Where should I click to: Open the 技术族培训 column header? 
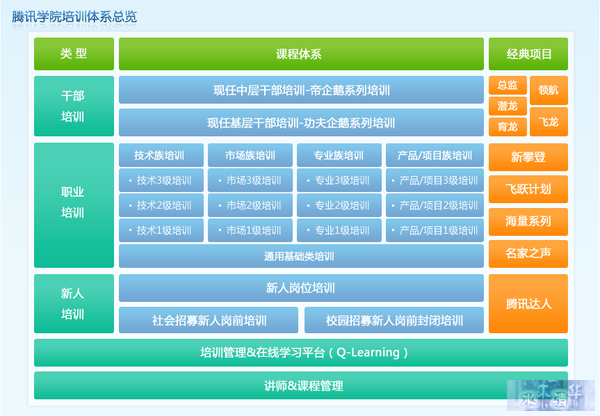(161, 155)
